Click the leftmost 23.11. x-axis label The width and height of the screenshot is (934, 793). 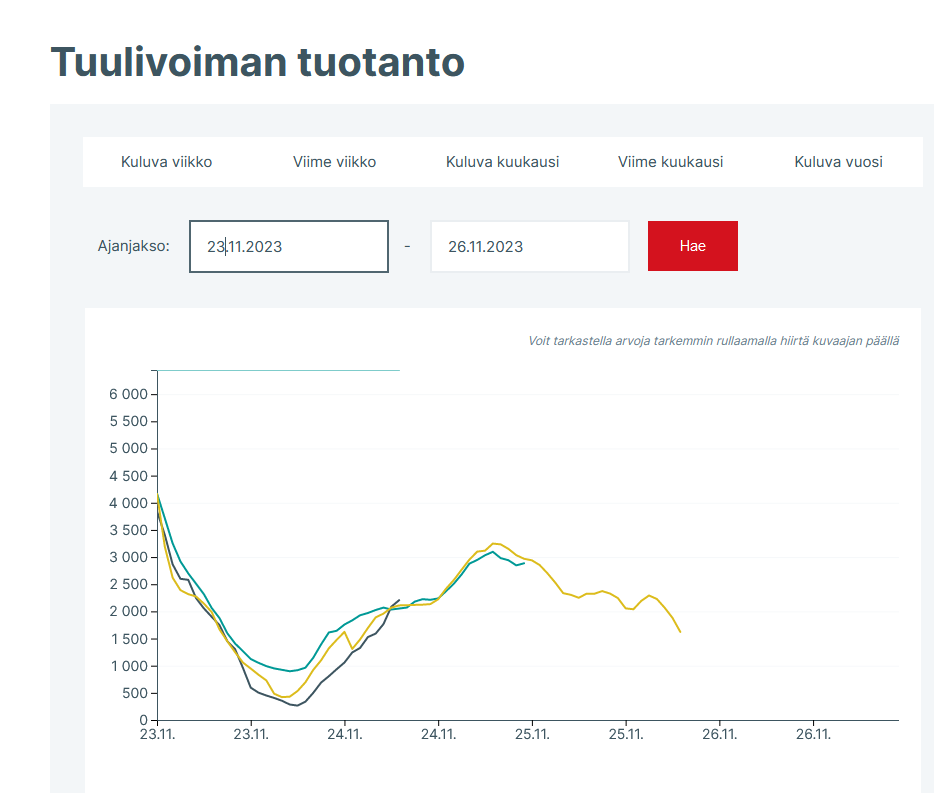(157, 734)
